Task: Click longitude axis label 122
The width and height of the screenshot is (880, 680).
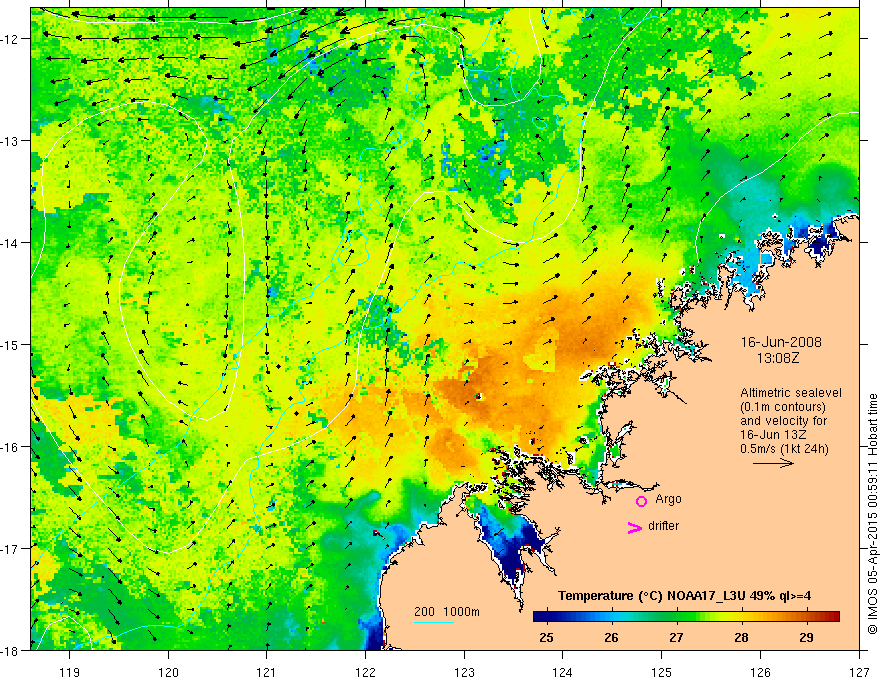Action: (365, 672)
